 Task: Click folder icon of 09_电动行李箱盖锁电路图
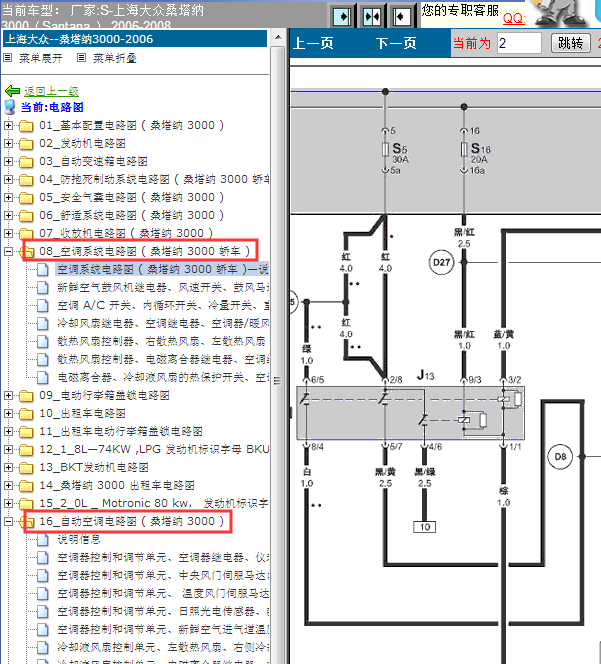point(26,396)
